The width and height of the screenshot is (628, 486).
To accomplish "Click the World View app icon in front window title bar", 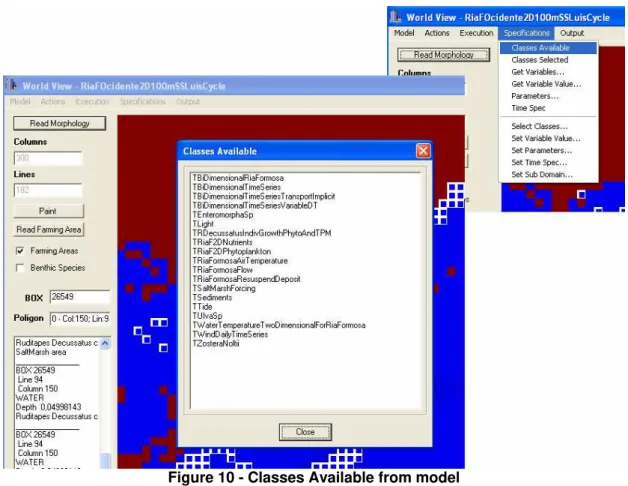I will (x=12, y=85).
